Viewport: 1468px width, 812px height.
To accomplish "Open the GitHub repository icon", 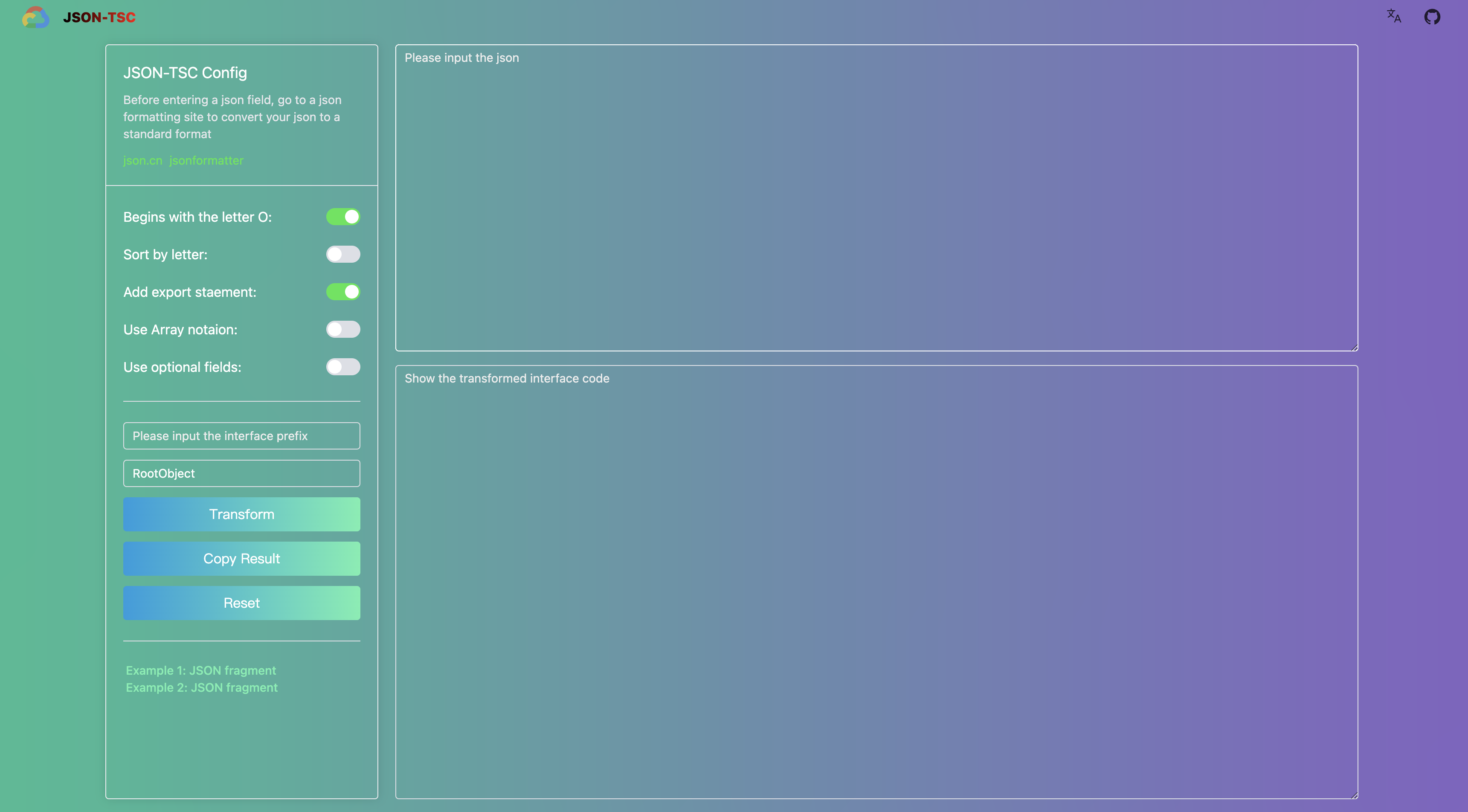I will click(1431, 17).
